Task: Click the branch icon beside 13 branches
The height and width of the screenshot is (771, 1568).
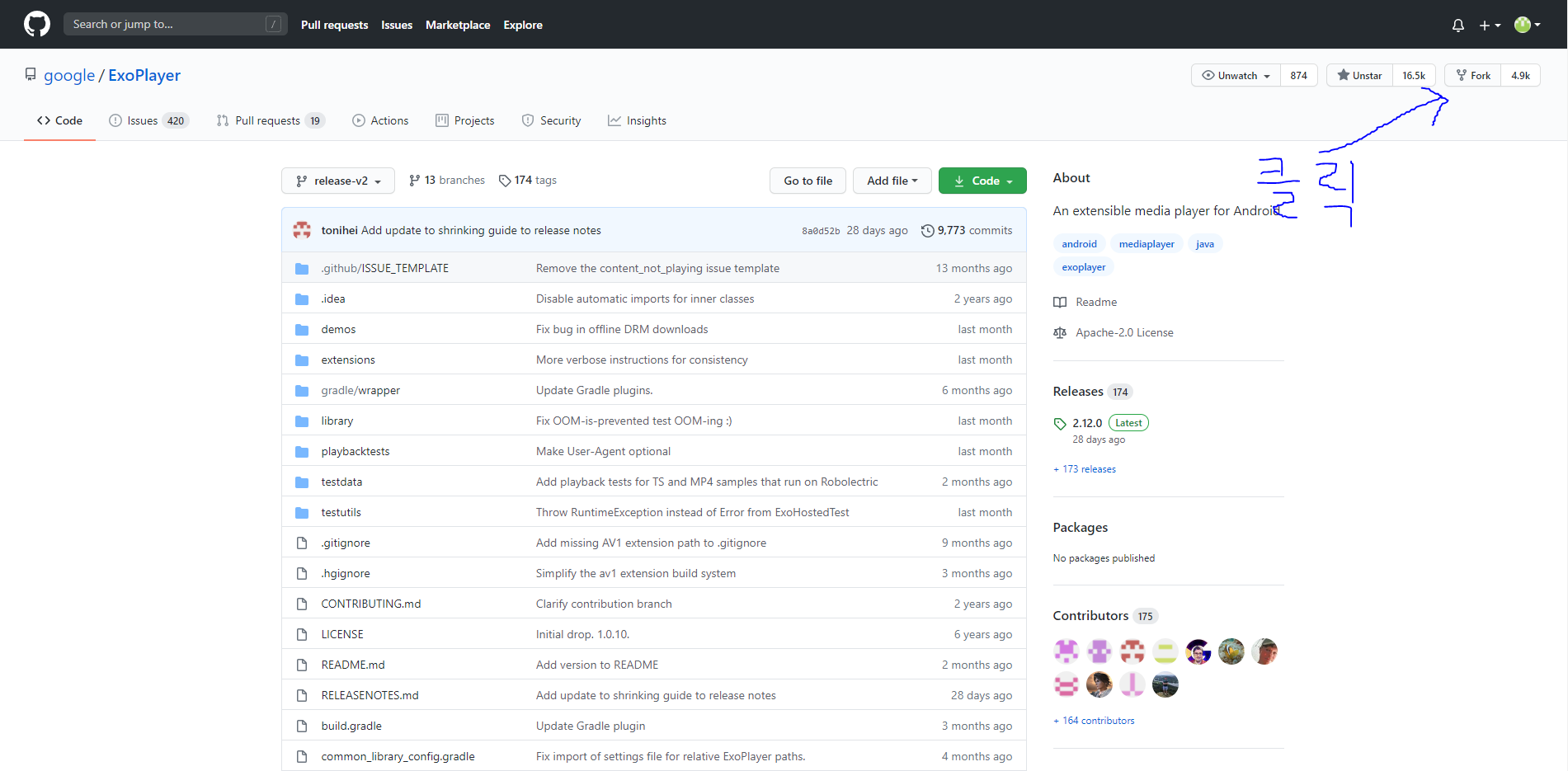Action: pos(414,181)
